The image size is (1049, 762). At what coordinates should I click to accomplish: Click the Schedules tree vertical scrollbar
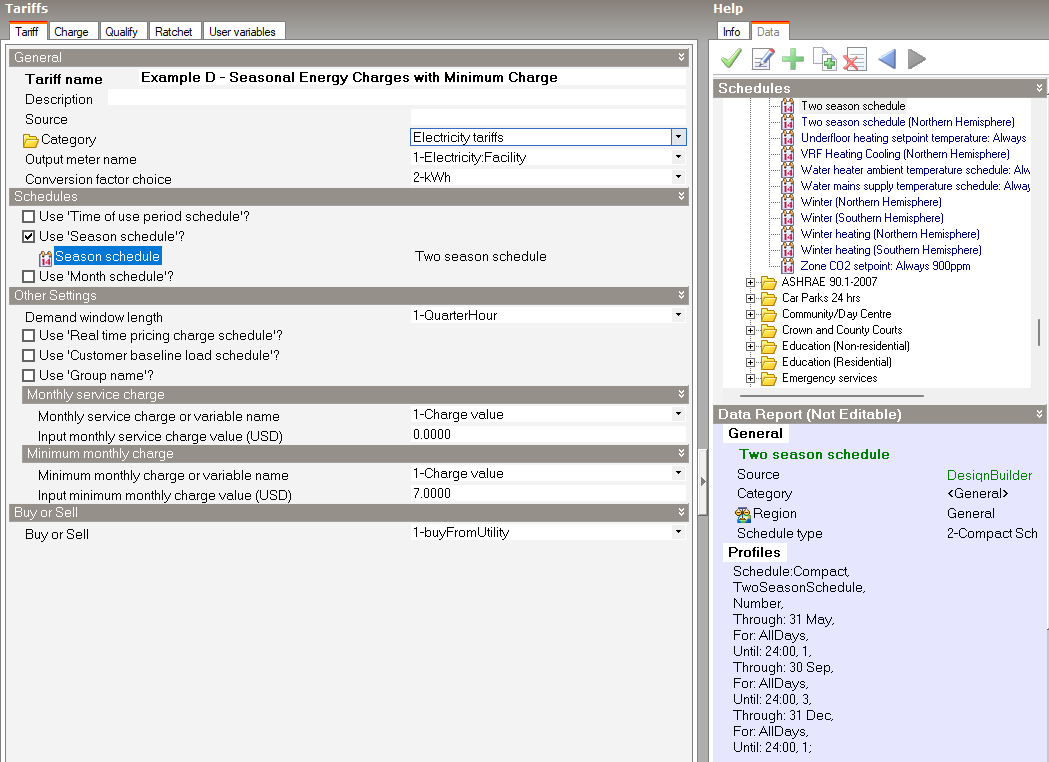1039,330
